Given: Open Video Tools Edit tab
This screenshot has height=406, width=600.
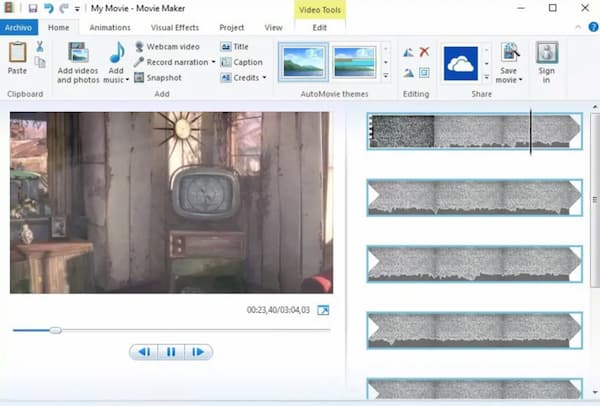Looking at the screenshot, I should click(320, 28).
